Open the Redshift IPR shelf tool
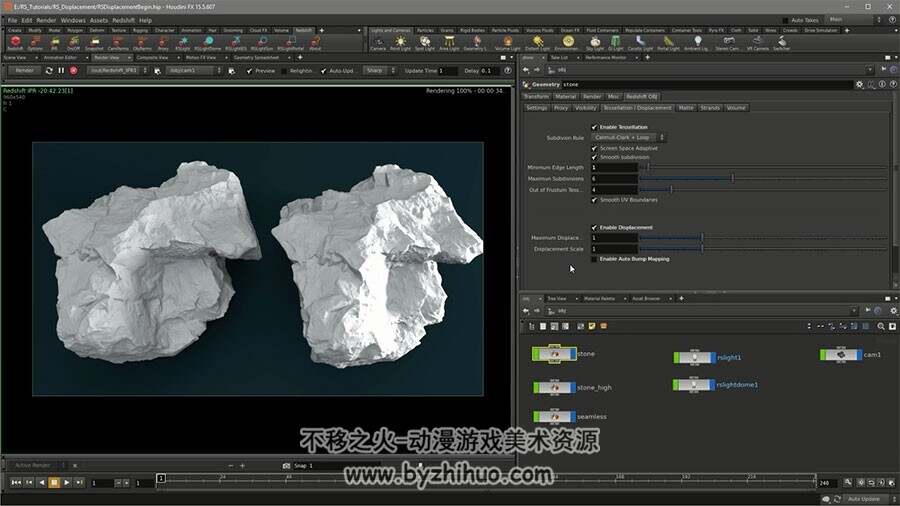This screenshot has width=900, height=506. click(54, 41)
